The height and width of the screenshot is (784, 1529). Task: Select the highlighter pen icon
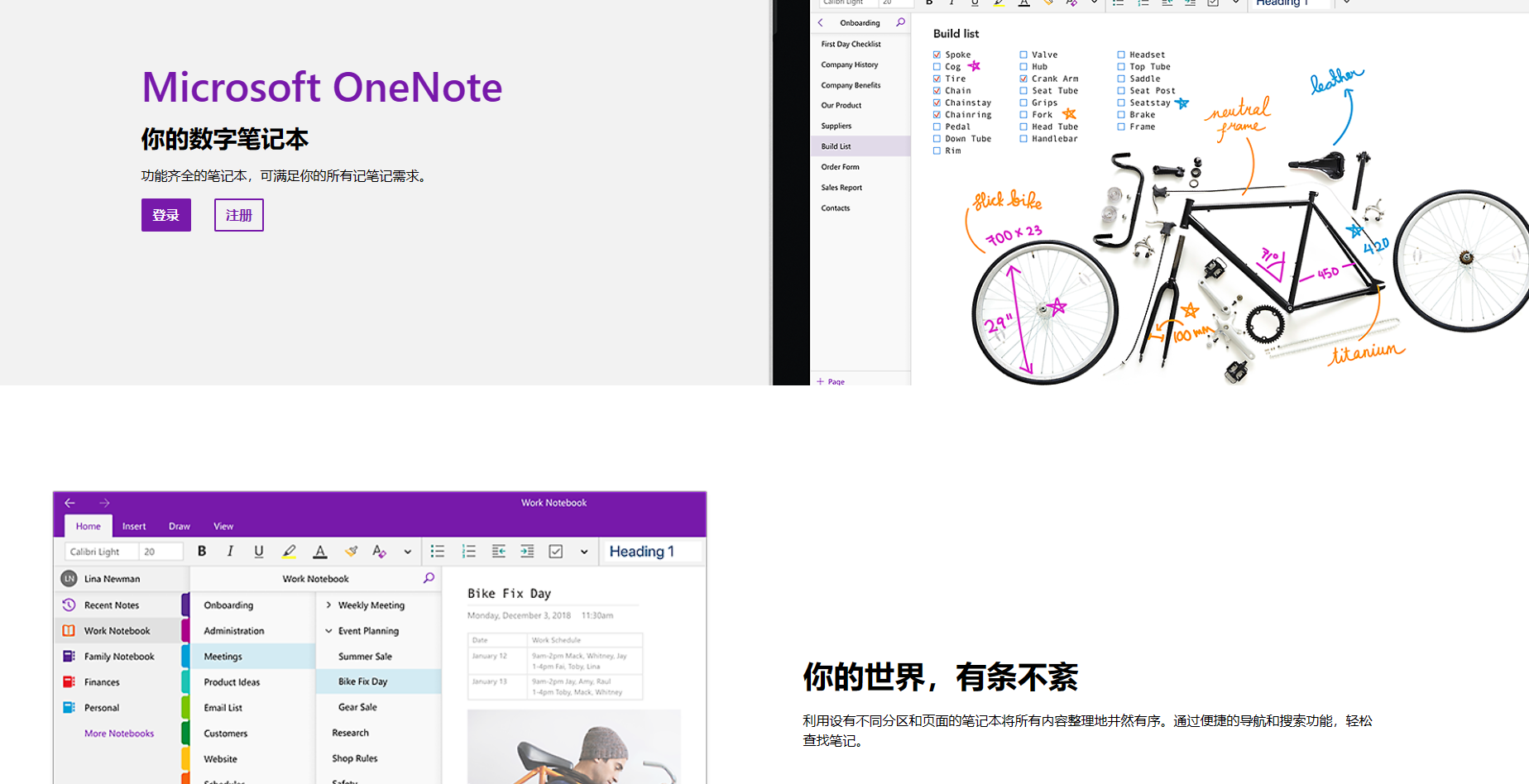click(x=289, y=552)
